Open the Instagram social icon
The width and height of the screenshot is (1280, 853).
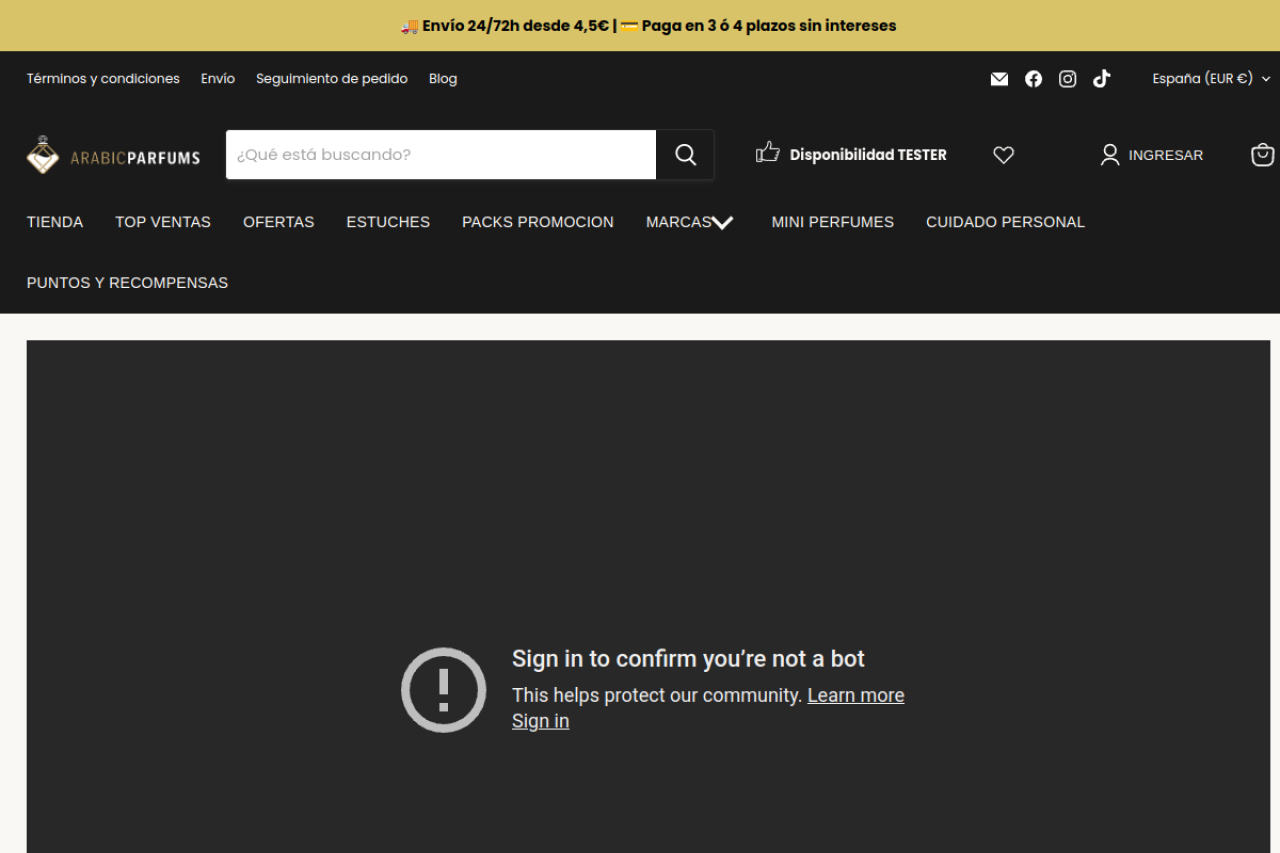[x=1067, y=79]
